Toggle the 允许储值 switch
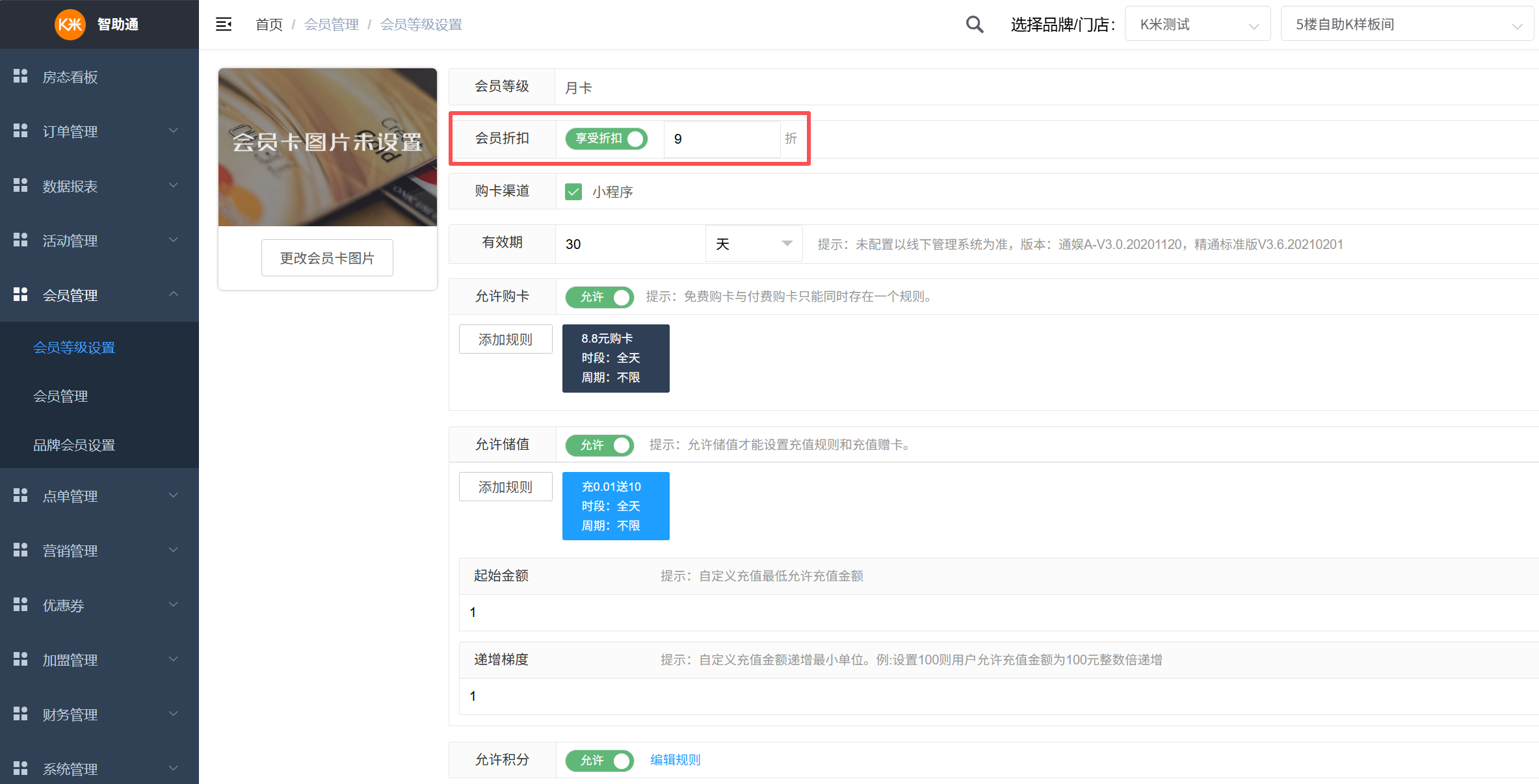Screen dimensions: 1539x784 tap(599, 445)
